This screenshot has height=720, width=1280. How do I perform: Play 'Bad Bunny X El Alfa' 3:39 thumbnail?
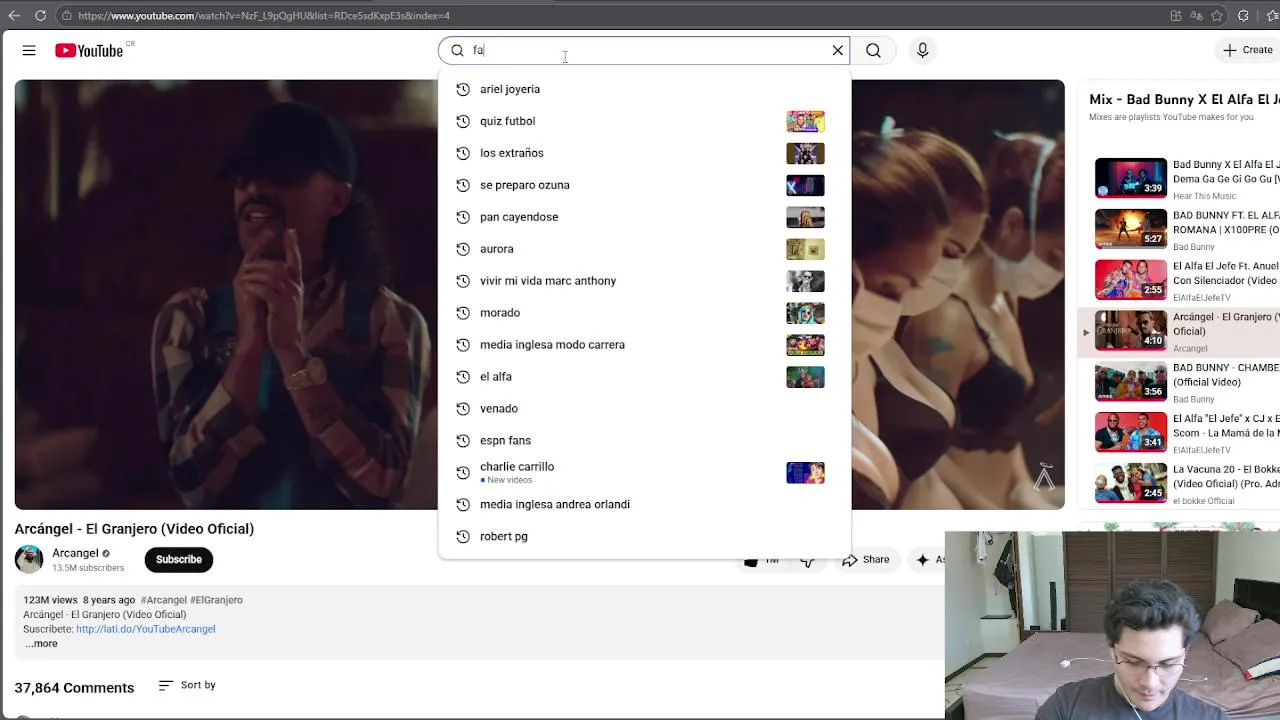[1130, 178]
